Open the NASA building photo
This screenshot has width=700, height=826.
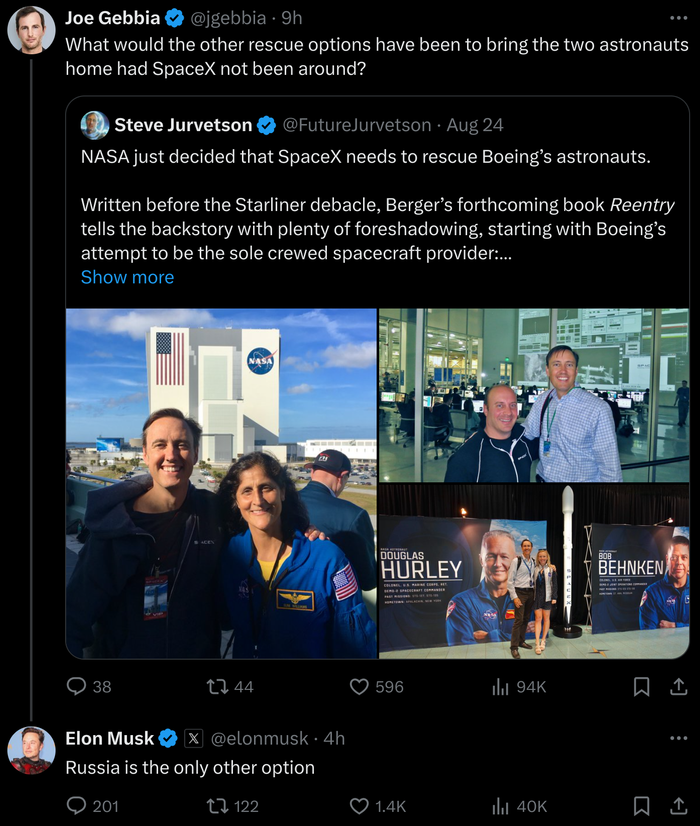tap(221, 483)
